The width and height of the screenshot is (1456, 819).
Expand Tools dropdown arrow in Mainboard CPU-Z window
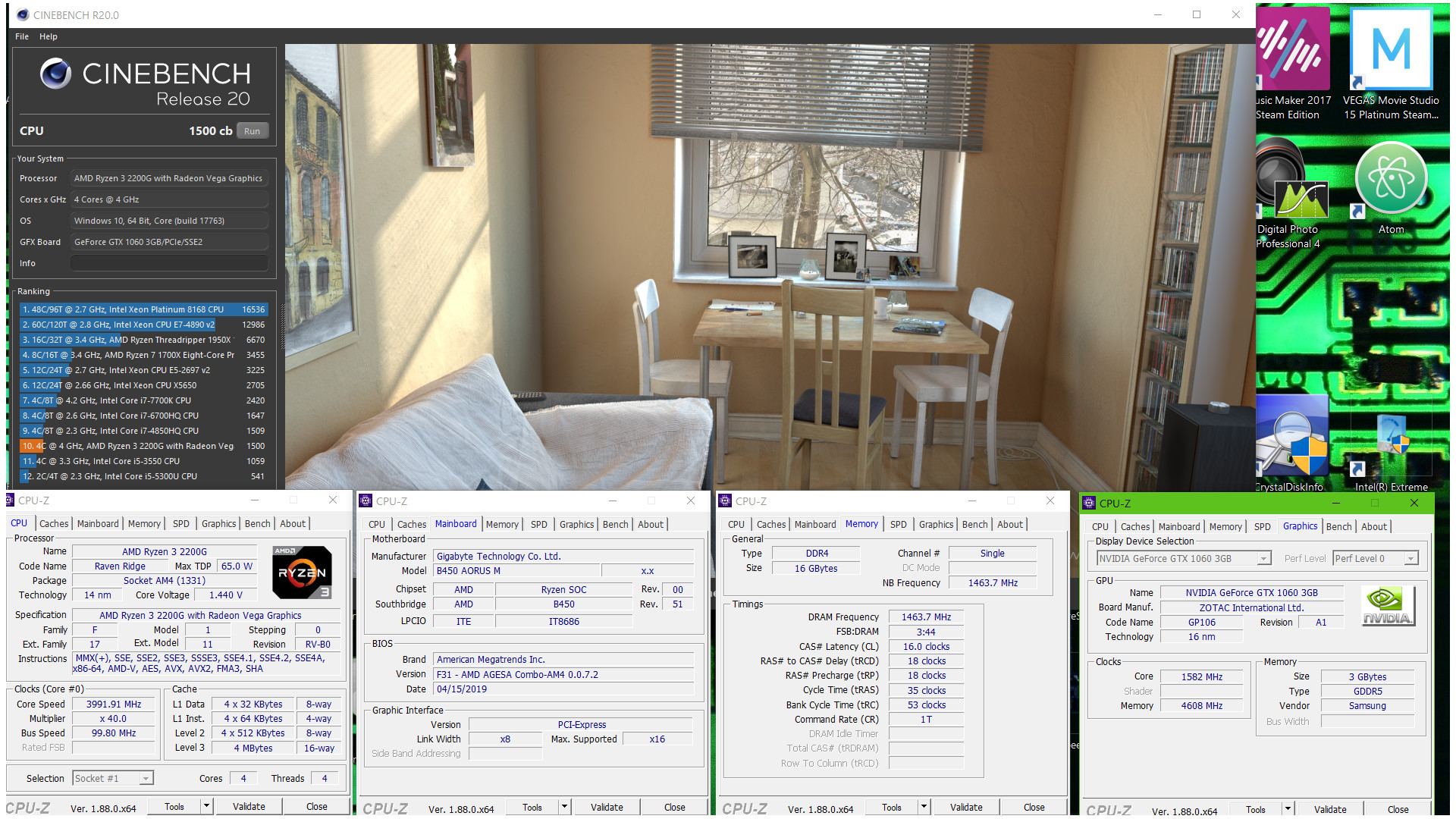(564, 807)
